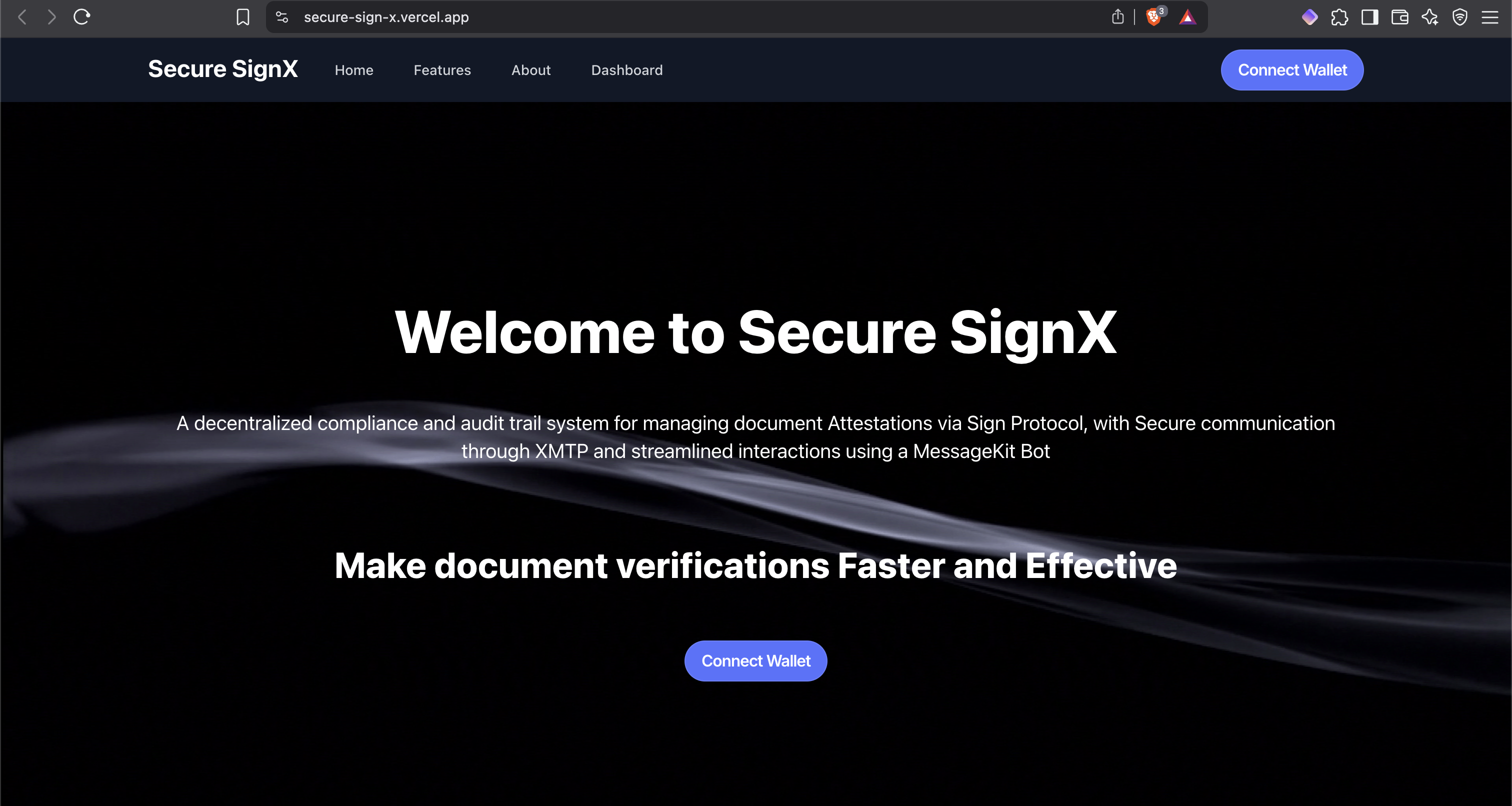Open Leo AI sparkle icon
This screenshot has width=1512, height=806.
click(x=1430, y=17)
